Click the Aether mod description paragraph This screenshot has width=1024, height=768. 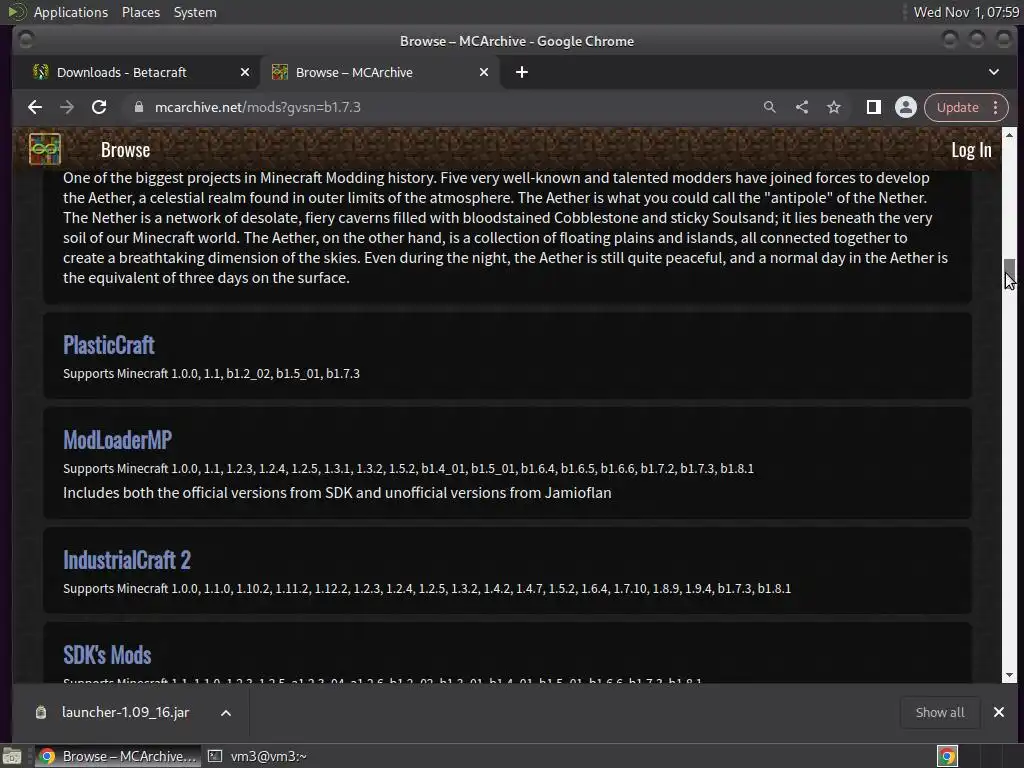(507, 227)
